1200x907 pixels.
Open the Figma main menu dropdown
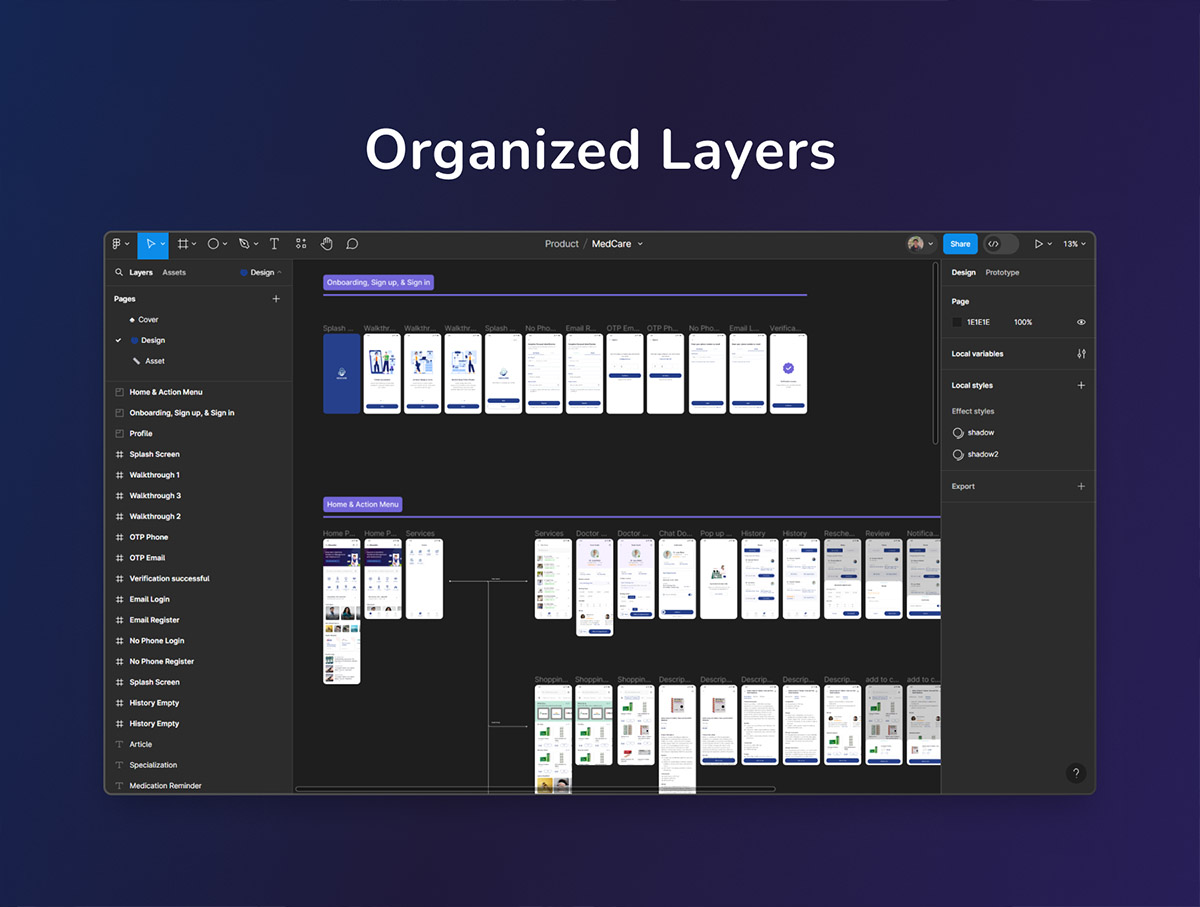120,244
